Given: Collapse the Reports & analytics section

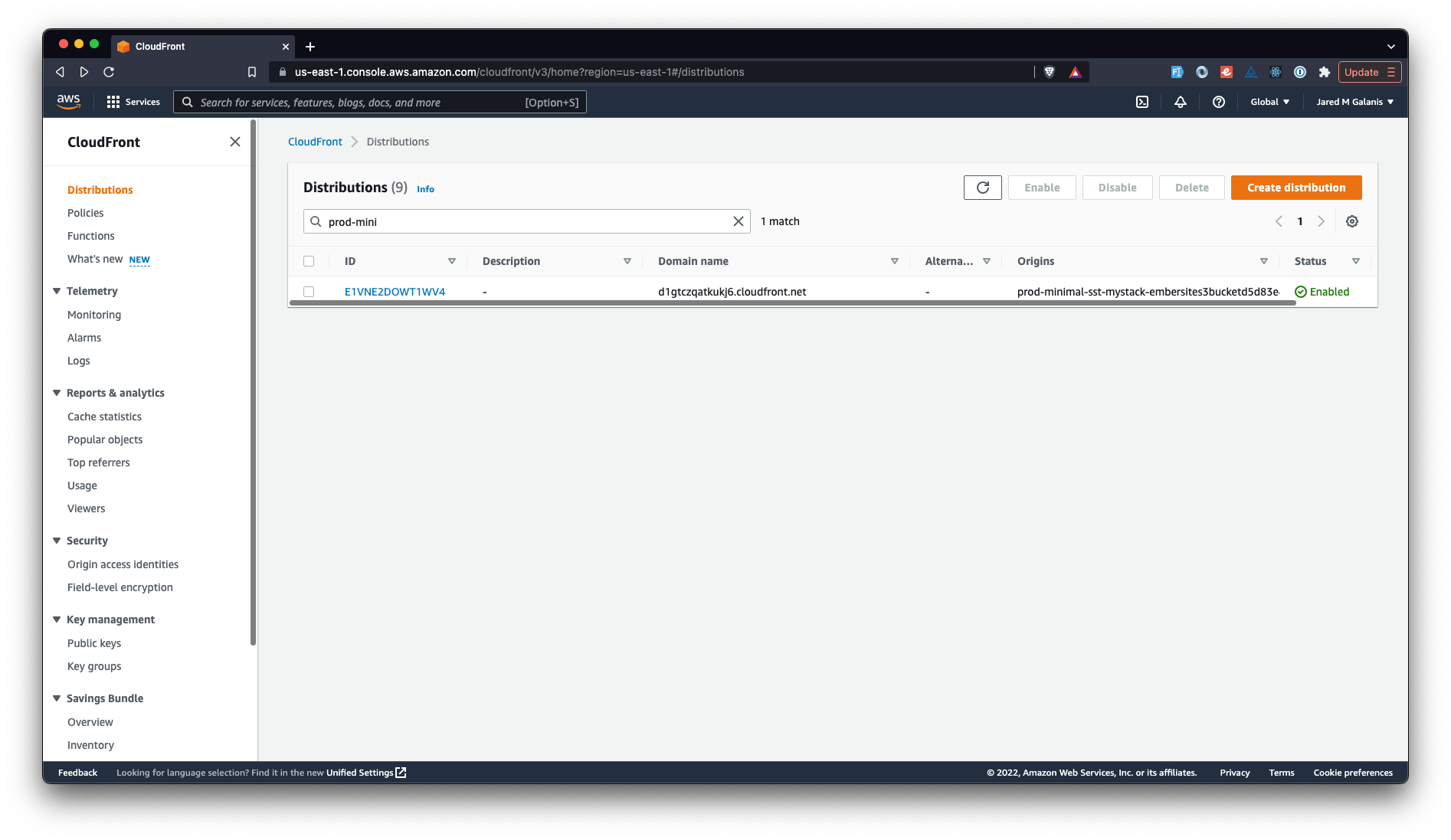Looking at the screenshot, I should pos(56,392).
